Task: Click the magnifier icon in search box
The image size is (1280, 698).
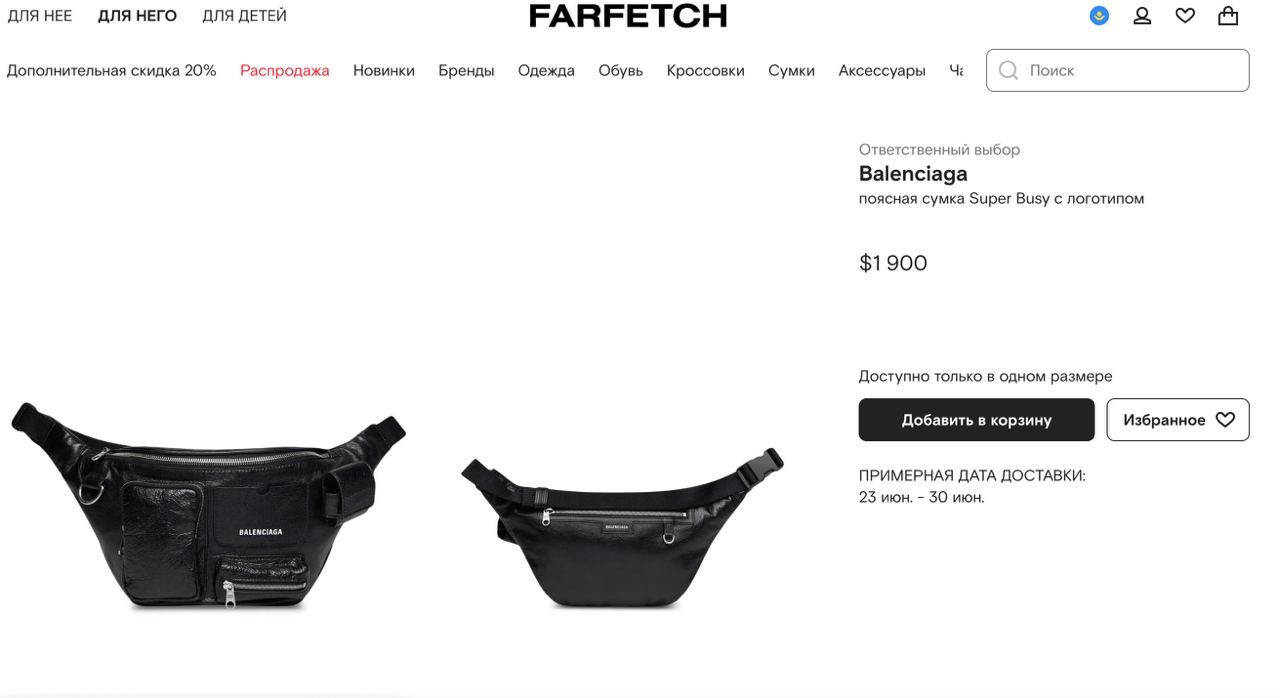Action: pyautogui.click(x=1008, y=70)
